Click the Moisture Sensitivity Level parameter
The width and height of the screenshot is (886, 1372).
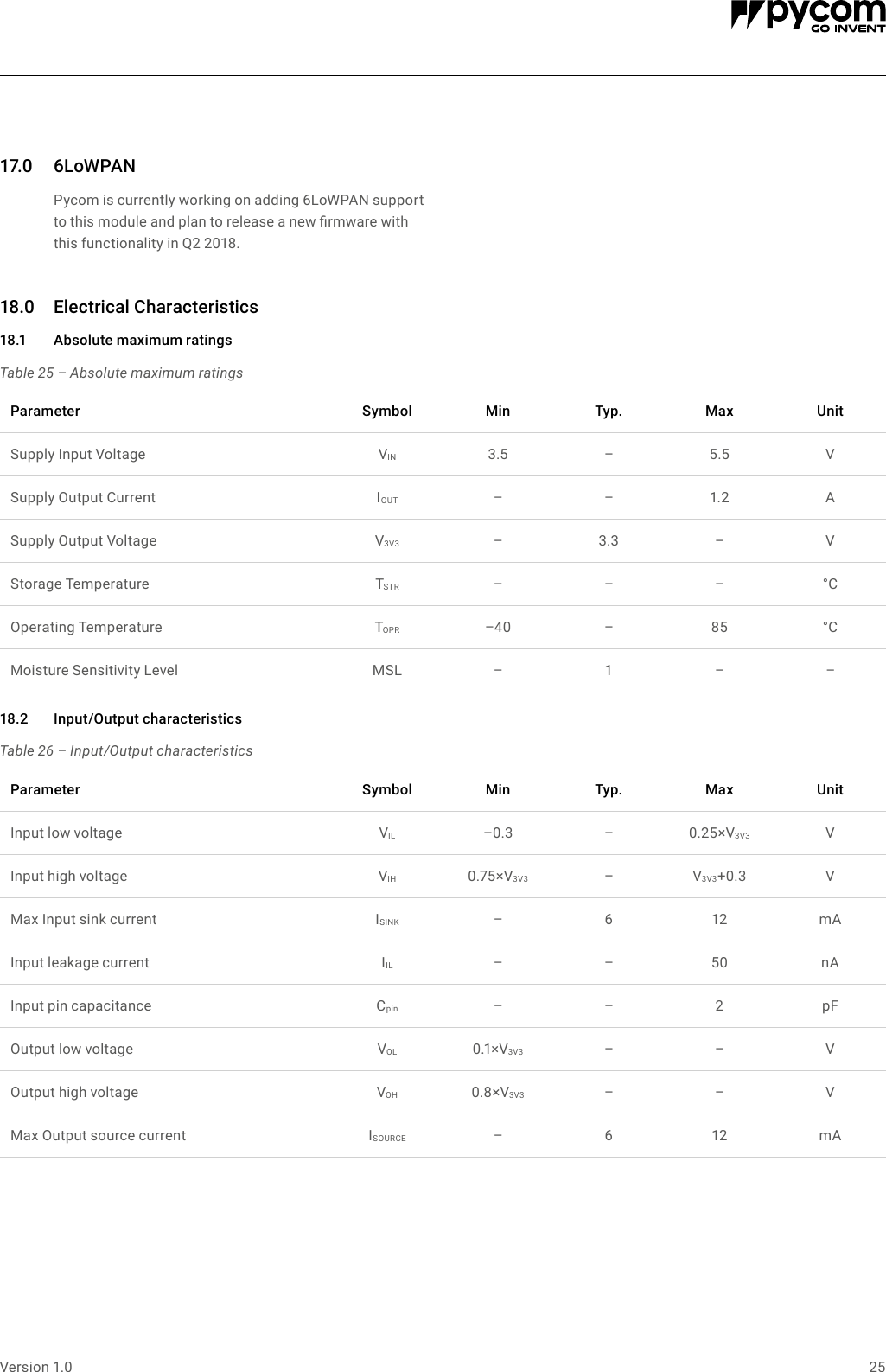point(94,670)
